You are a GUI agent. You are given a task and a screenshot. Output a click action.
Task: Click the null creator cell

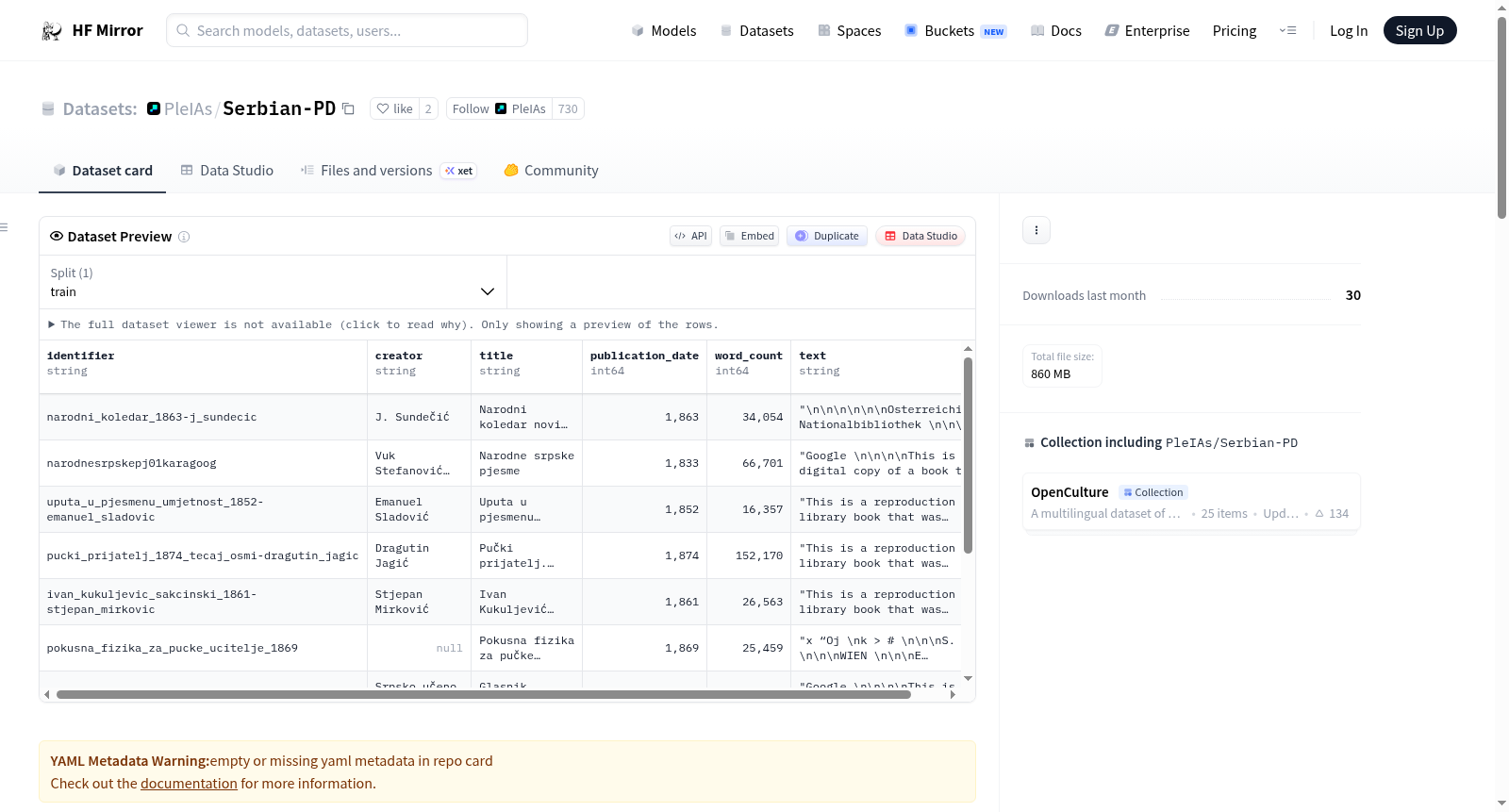click(419, 648)
